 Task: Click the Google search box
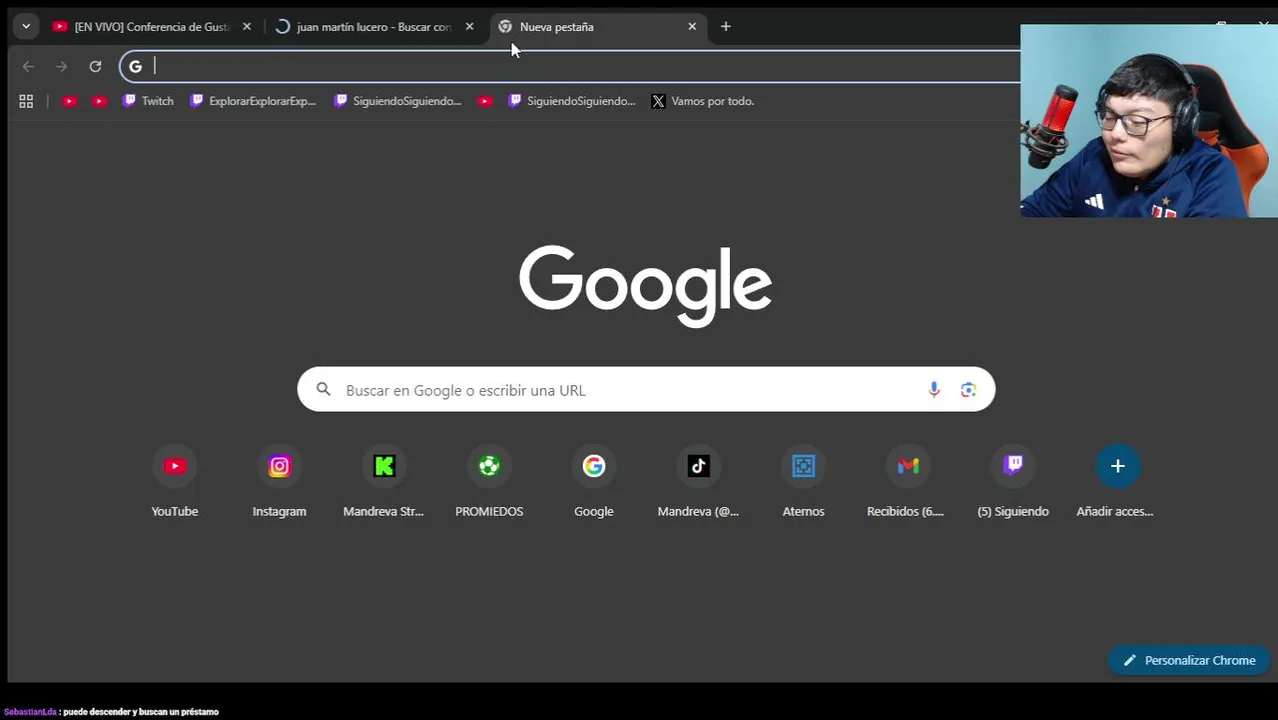click(x=646, y=390)
